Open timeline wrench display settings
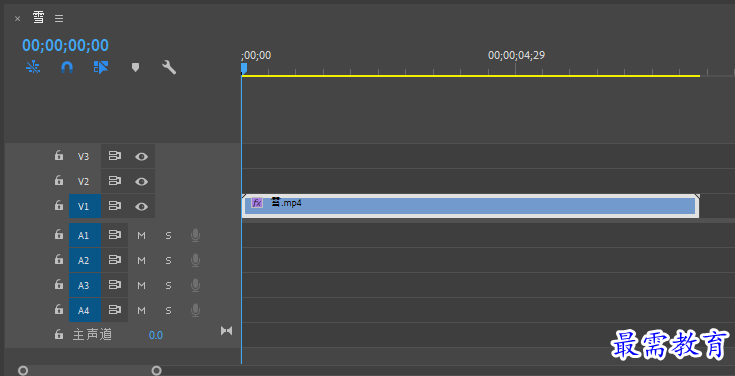Viewport: 735px width, 376px height. [169, 68]
